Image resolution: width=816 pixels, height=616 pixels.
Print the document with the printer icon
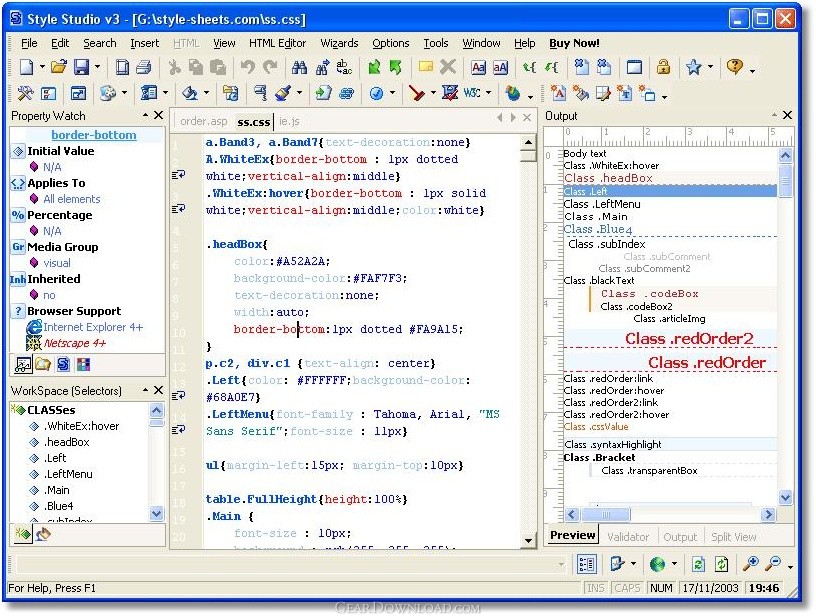[143, 67]
